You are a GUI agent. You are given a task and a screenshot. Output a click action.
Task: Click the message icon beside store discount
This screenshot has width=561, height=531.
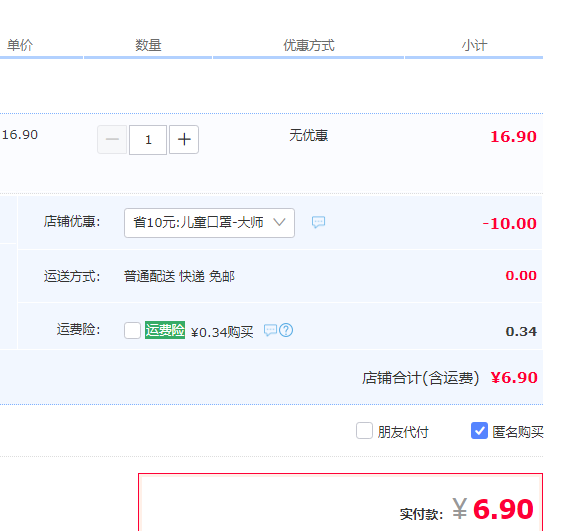coord(318,222)
